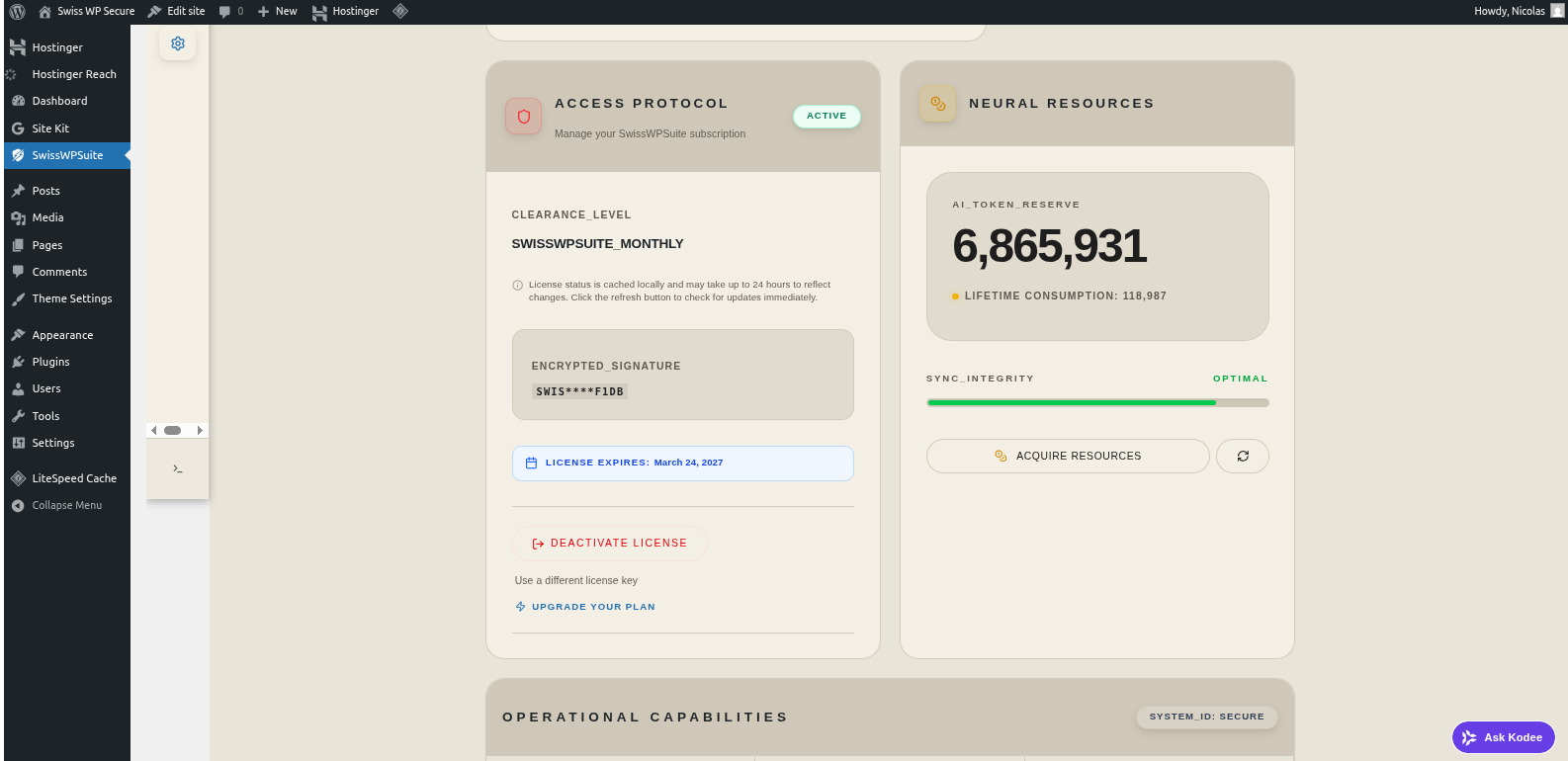Click the right arrow of the horizontal scrollbar
This screenshot has width=1568, height=761.
pyautogui.click(x=200, y=430)
